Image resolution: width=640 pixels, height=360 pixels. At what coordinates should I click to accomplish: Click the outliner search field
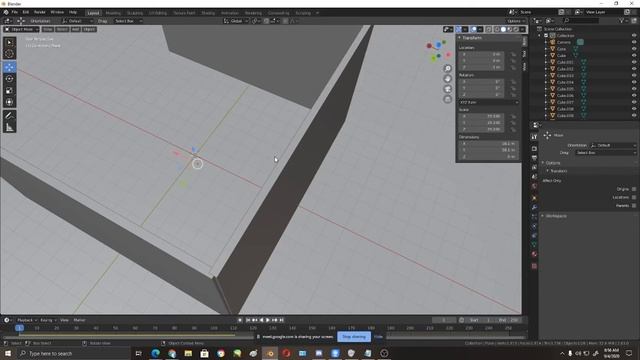coord(581,20)
